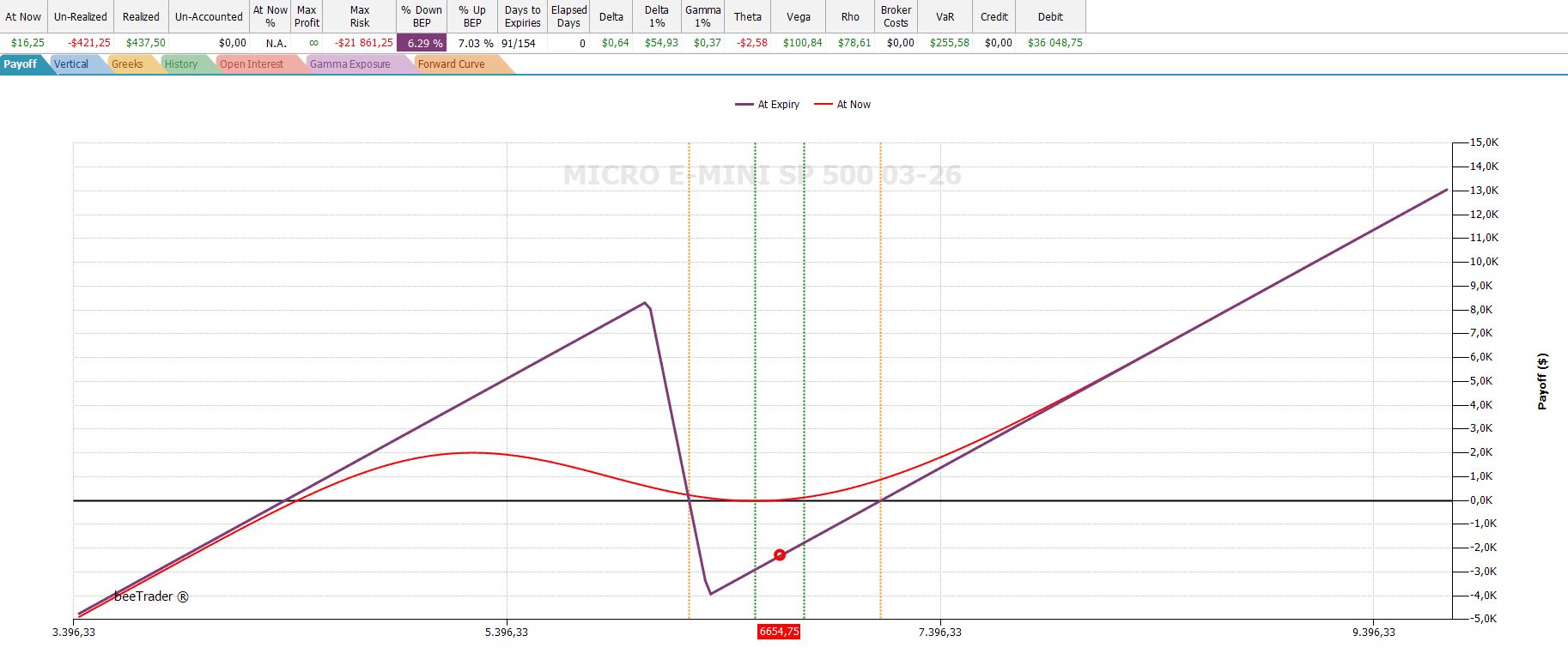Toggle the At Expiry legend series
The height and width of the screenshot is (666, 1568).
click(778, 105)
